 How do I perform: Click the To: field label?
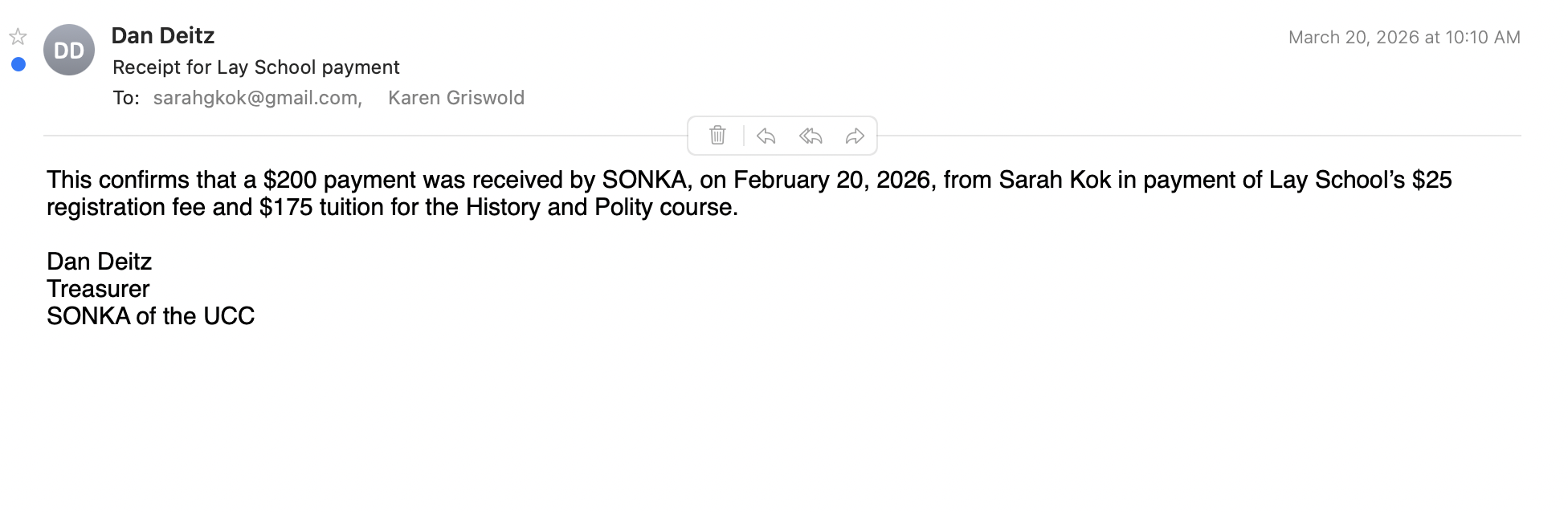click(x=126, y=98)
